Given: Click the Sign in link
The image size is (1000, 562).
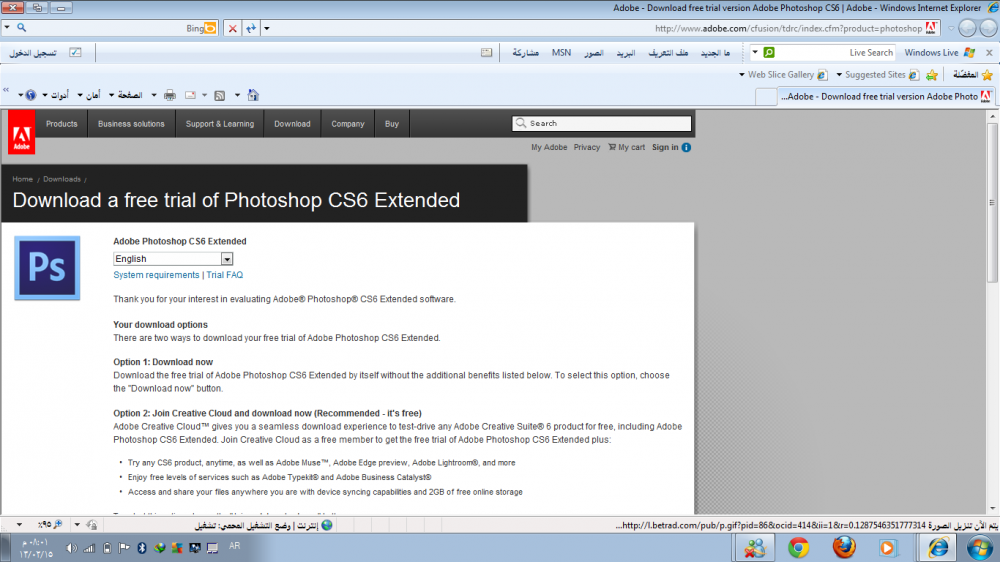Looking at the screenshot, I should (x=665, y=147).
